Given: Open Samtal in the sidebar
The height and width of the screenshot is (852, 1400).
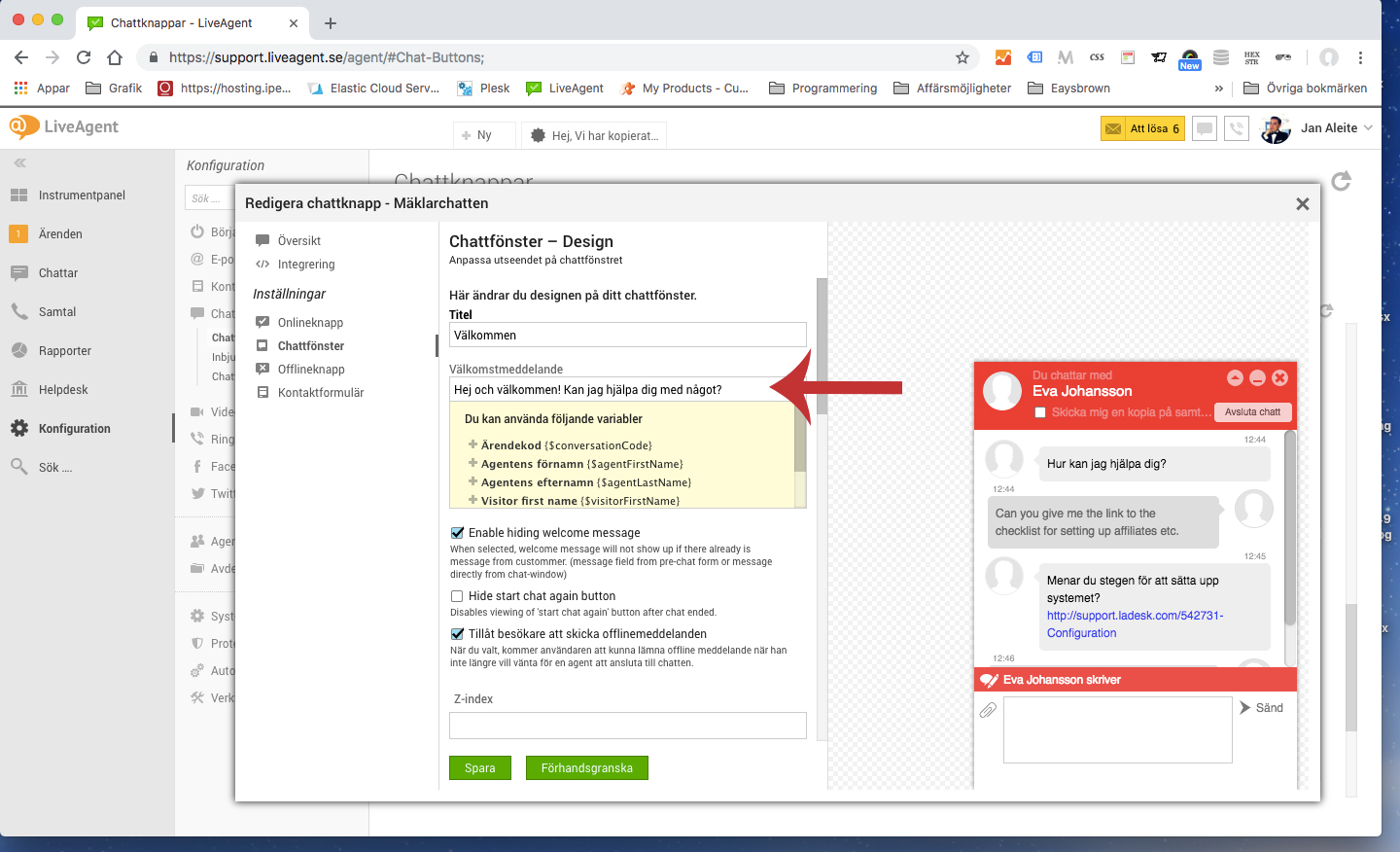Looking at the screenshot, I should coord(57,312).
